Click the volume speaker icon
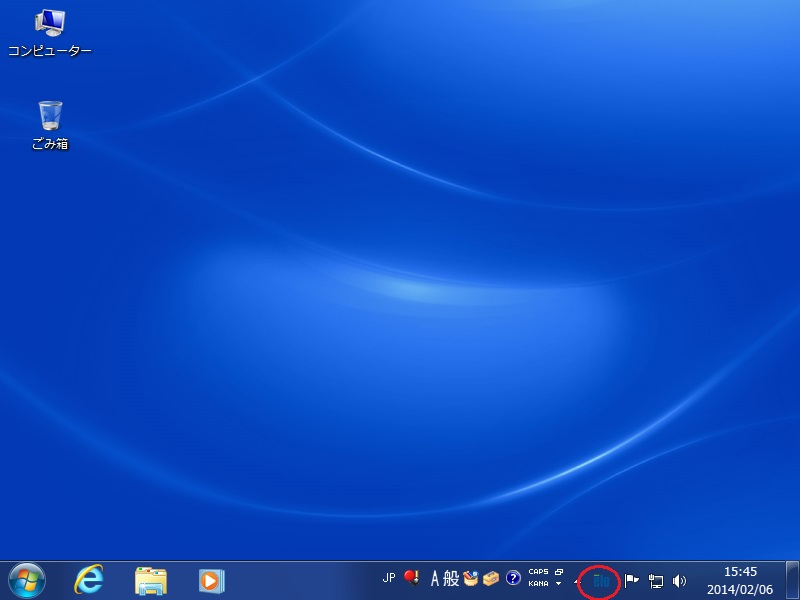 680,580
